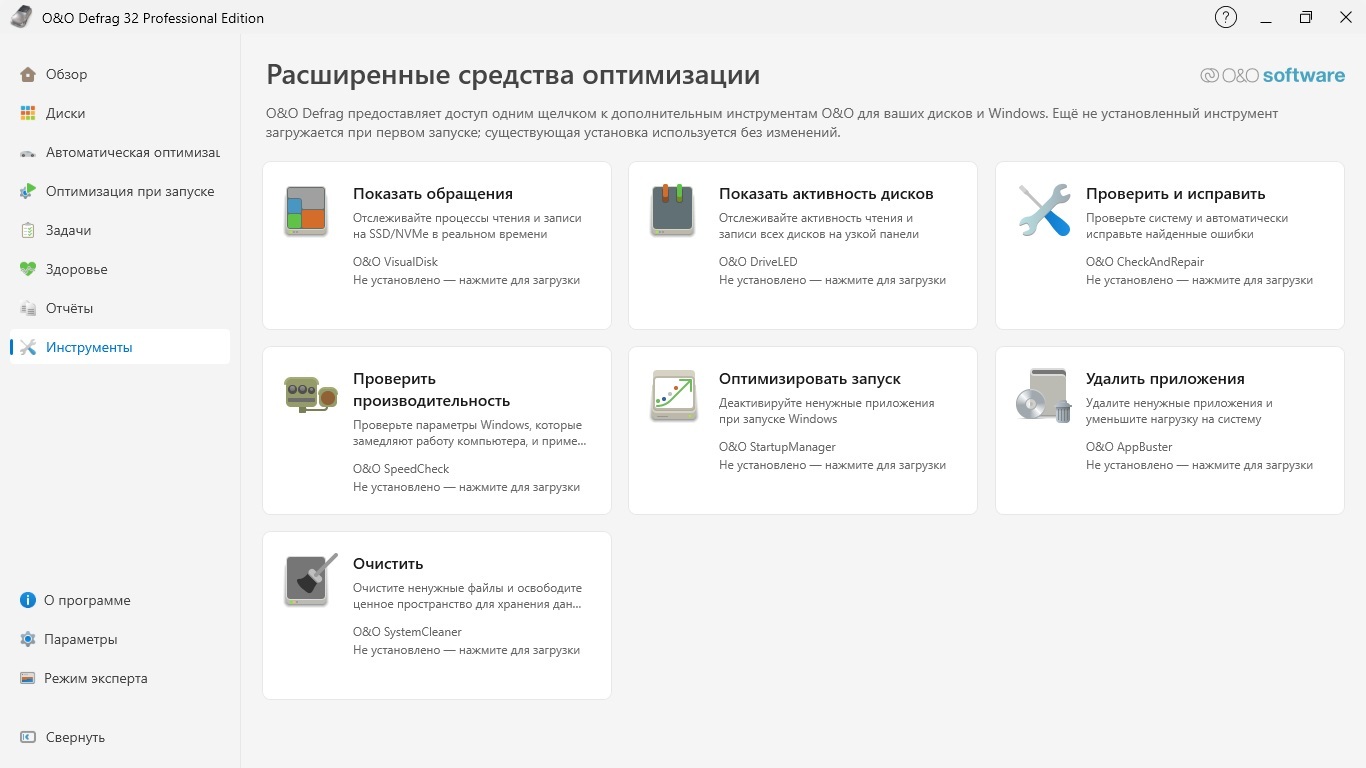
Task: Open the Обзор section
Action: pos(120,74)
